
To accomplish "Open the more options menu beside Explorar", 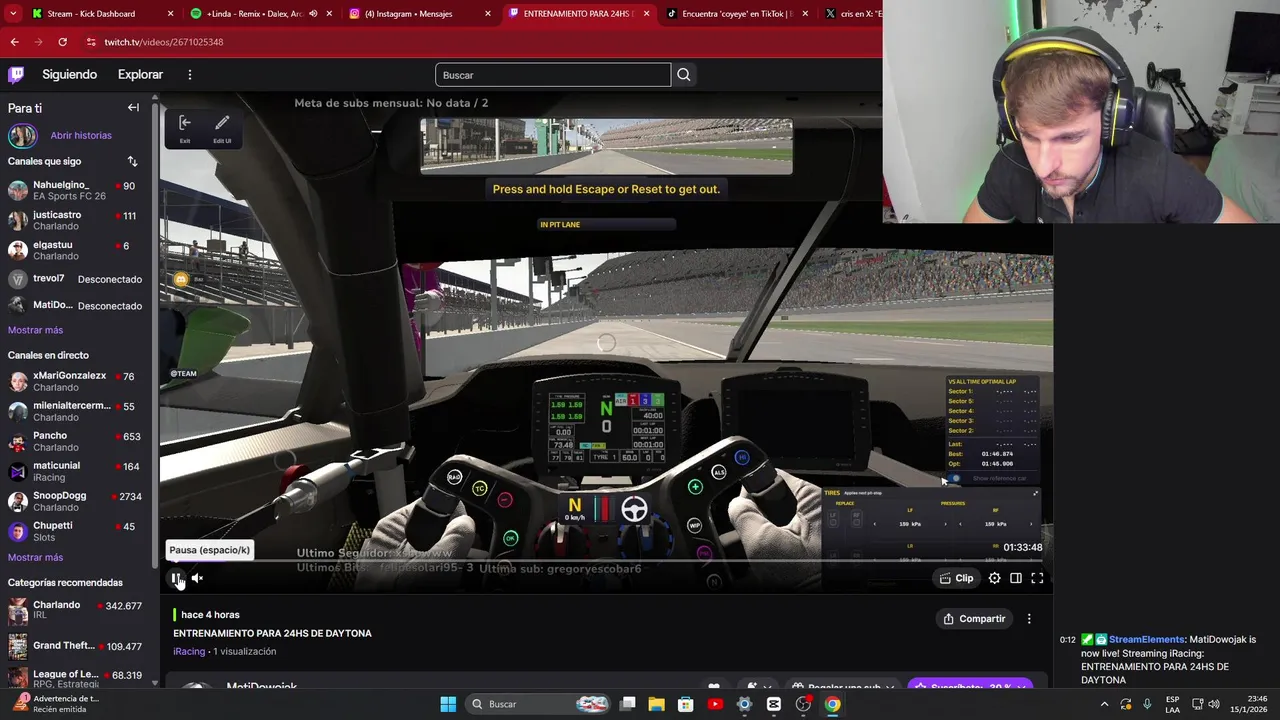I will click(x=189, y=74).
